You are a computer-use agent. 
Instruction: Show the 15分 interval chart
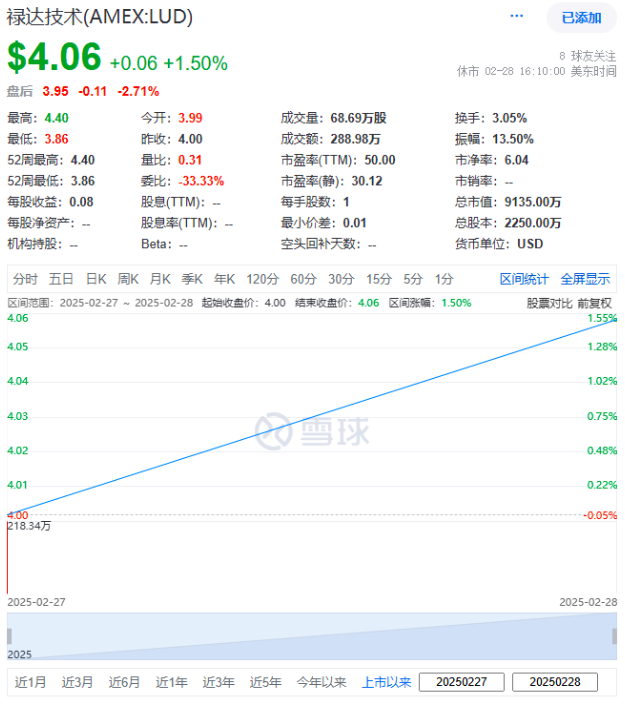[379, 279]
